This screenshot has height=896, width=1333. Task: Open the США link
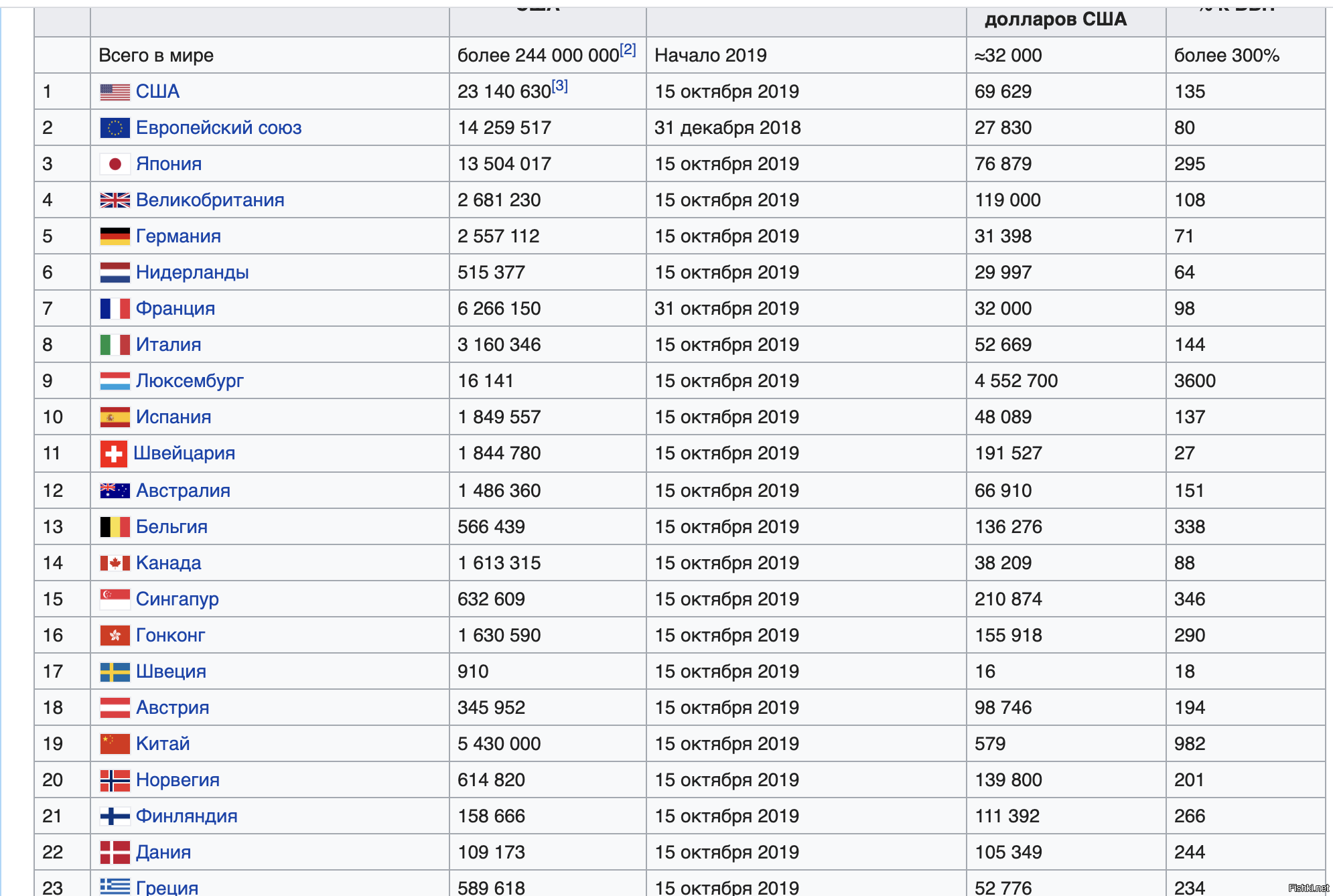[x=157, y=92]
